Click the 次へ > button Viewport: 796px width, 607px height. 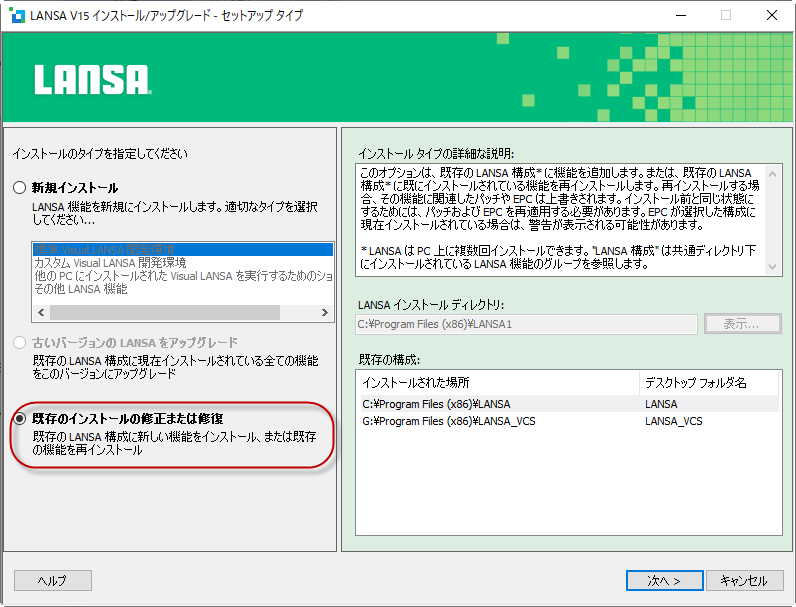tap(665, 580)
